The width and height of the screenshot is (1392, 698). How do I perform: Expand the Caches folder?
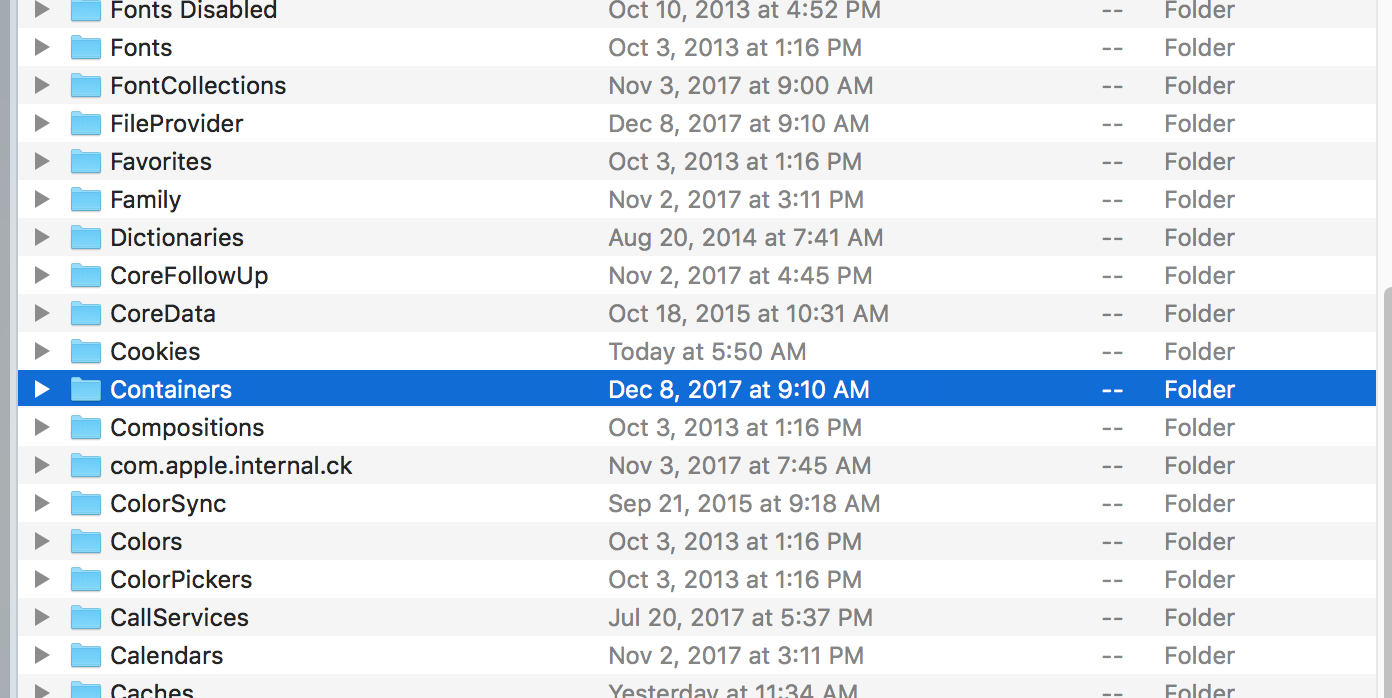[x=41, y=690]
